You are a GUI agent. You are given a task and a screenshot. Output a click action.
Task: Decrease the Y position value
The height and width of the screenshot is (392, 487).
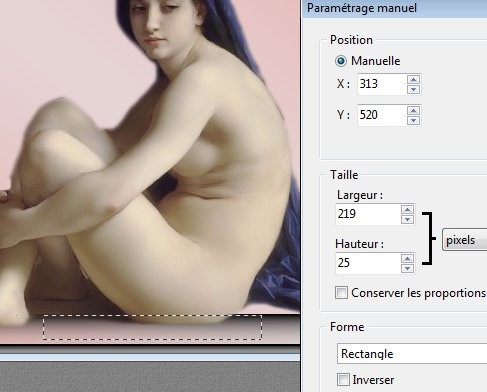413,120
